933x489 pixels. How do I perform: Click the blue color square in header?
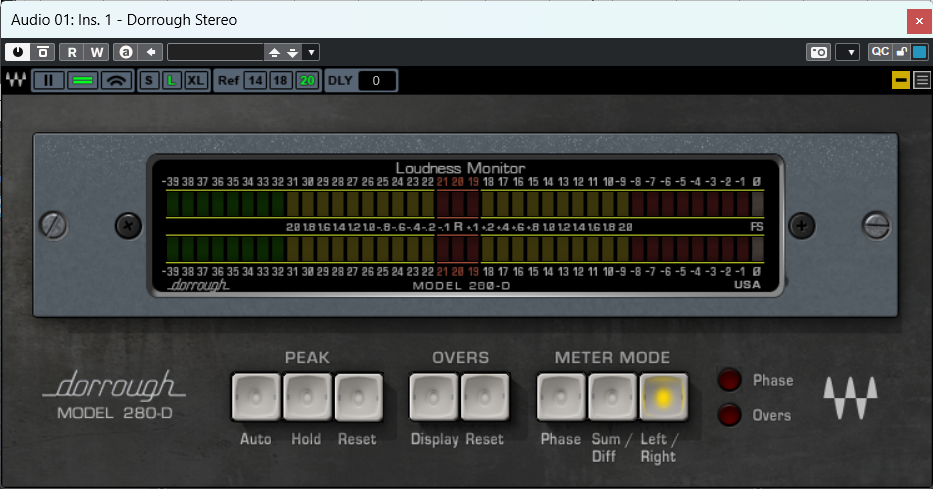pos(919,52)
